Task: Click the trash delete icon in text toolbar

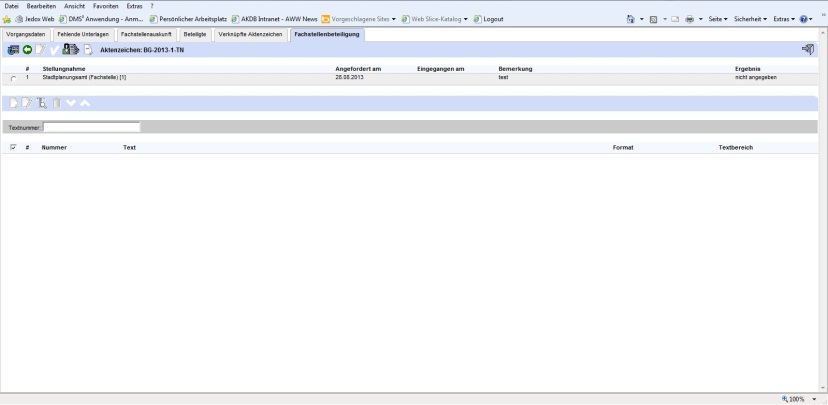Action: 57,103
